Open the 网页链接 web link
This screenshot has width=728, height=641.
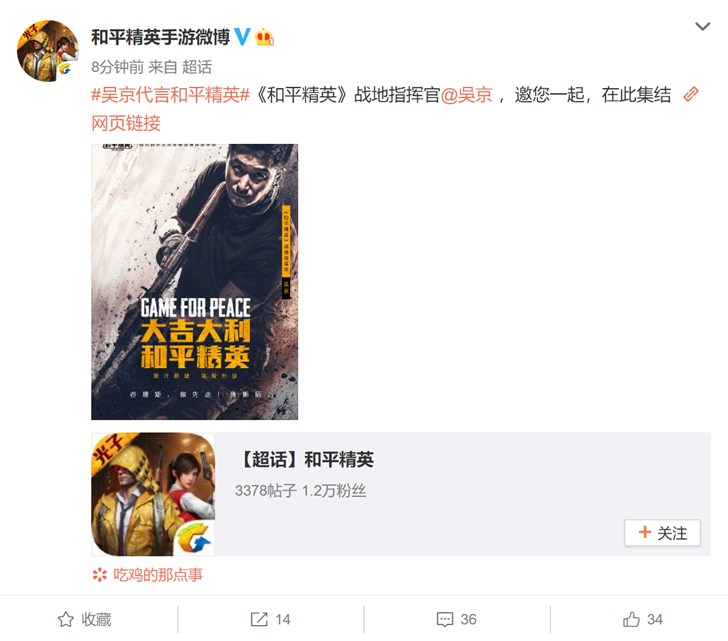click(x=126, y=123)
